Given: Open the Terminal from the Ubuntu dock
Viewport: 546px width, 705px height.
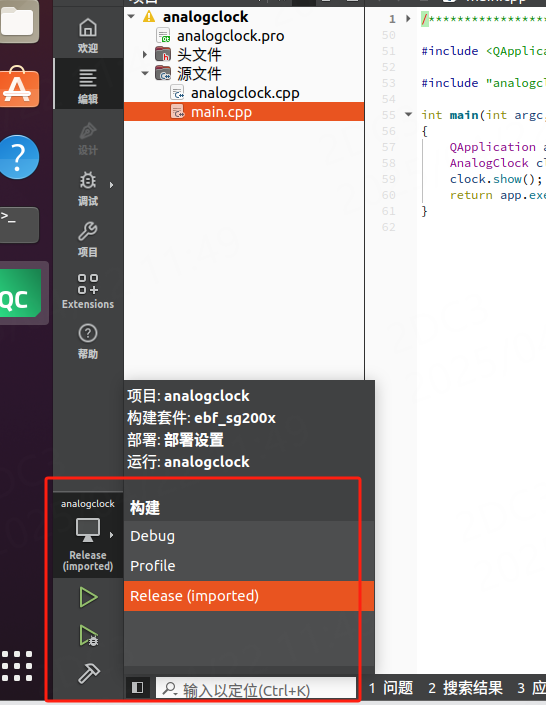Looking at the screenshot, I should click(18, 224).
